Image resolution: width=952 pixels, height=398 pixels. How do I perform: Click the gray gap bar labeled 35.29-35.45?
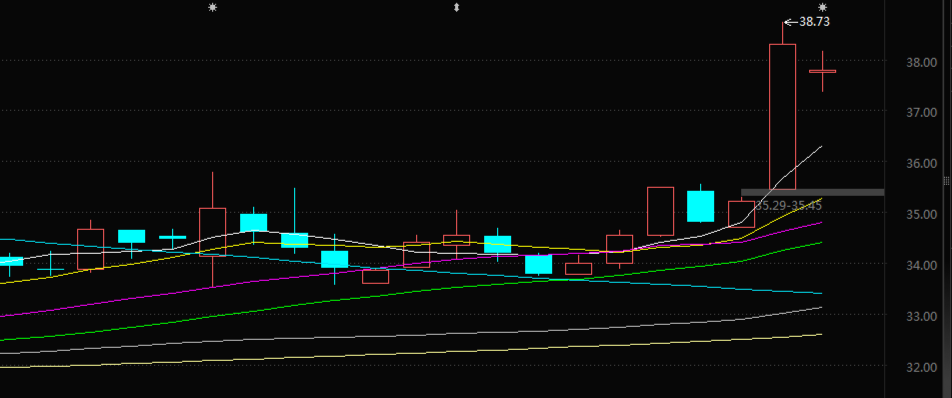coord(812,192)
